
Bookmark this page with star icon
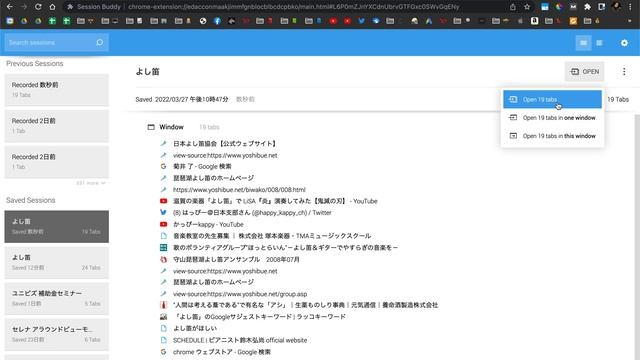527,7
